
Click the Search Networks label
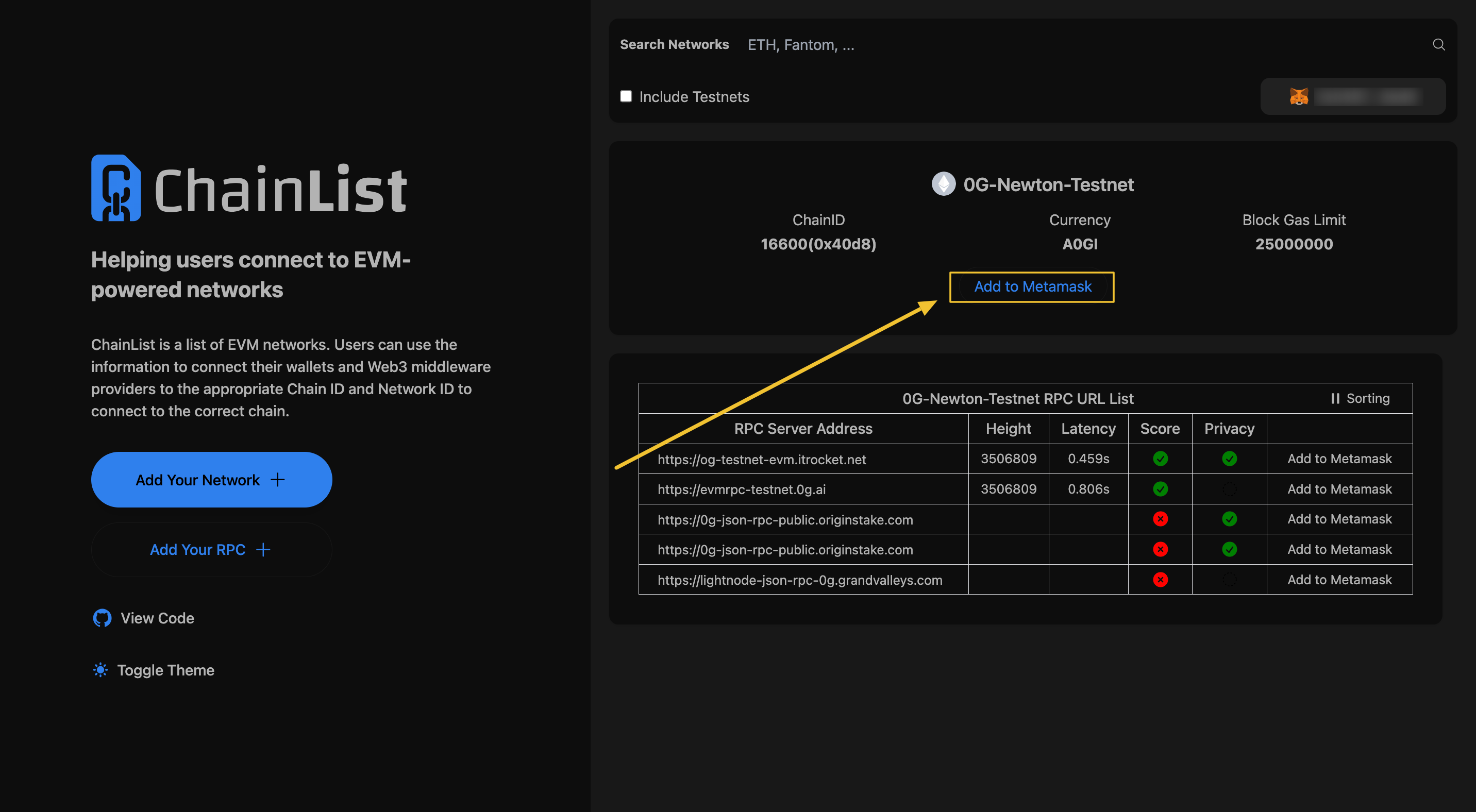tap(674, 45)
